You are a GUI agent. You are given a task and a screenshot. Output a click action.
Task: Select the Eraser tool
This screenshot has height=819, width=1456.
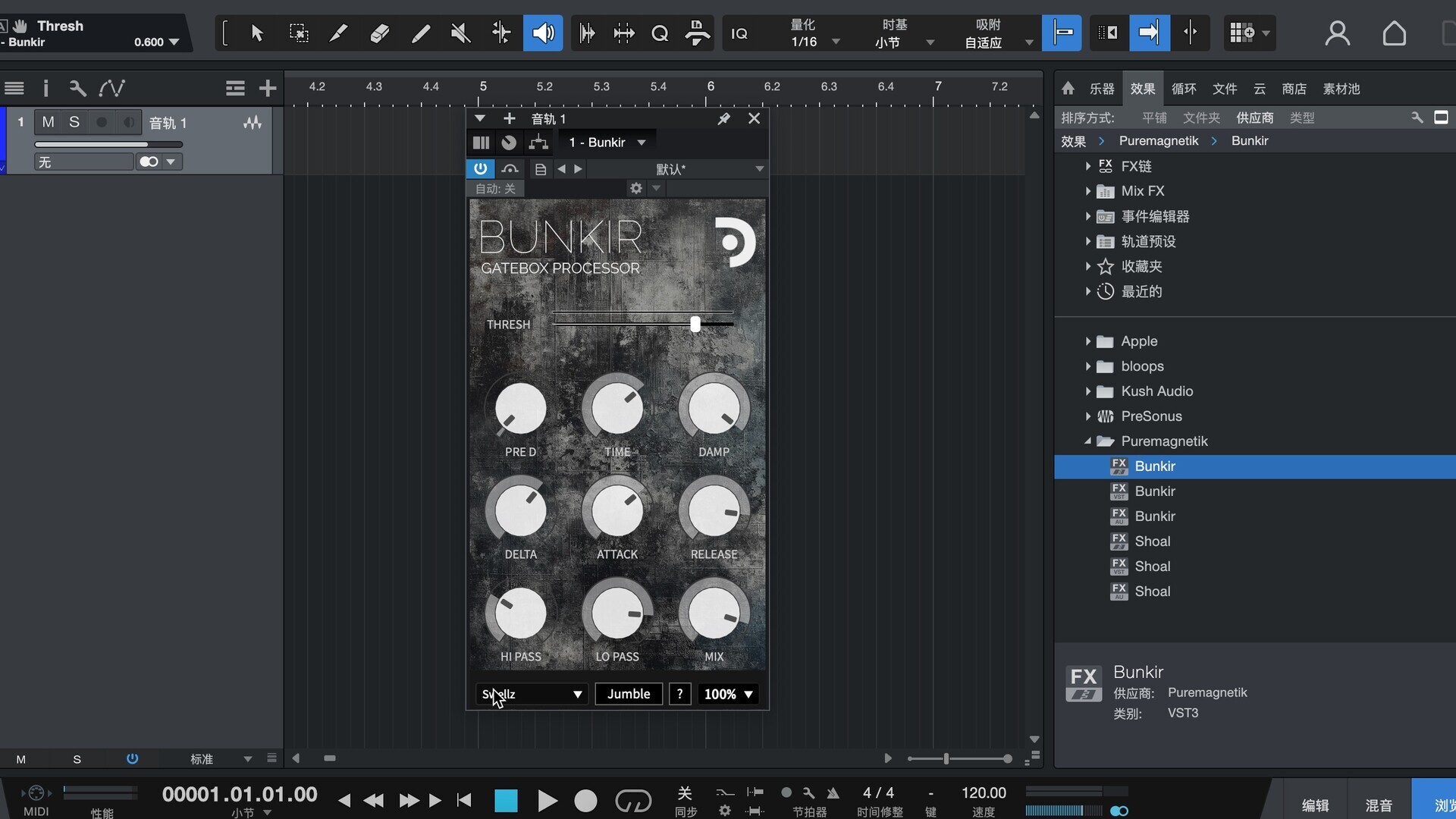click(x=379, y=33)
